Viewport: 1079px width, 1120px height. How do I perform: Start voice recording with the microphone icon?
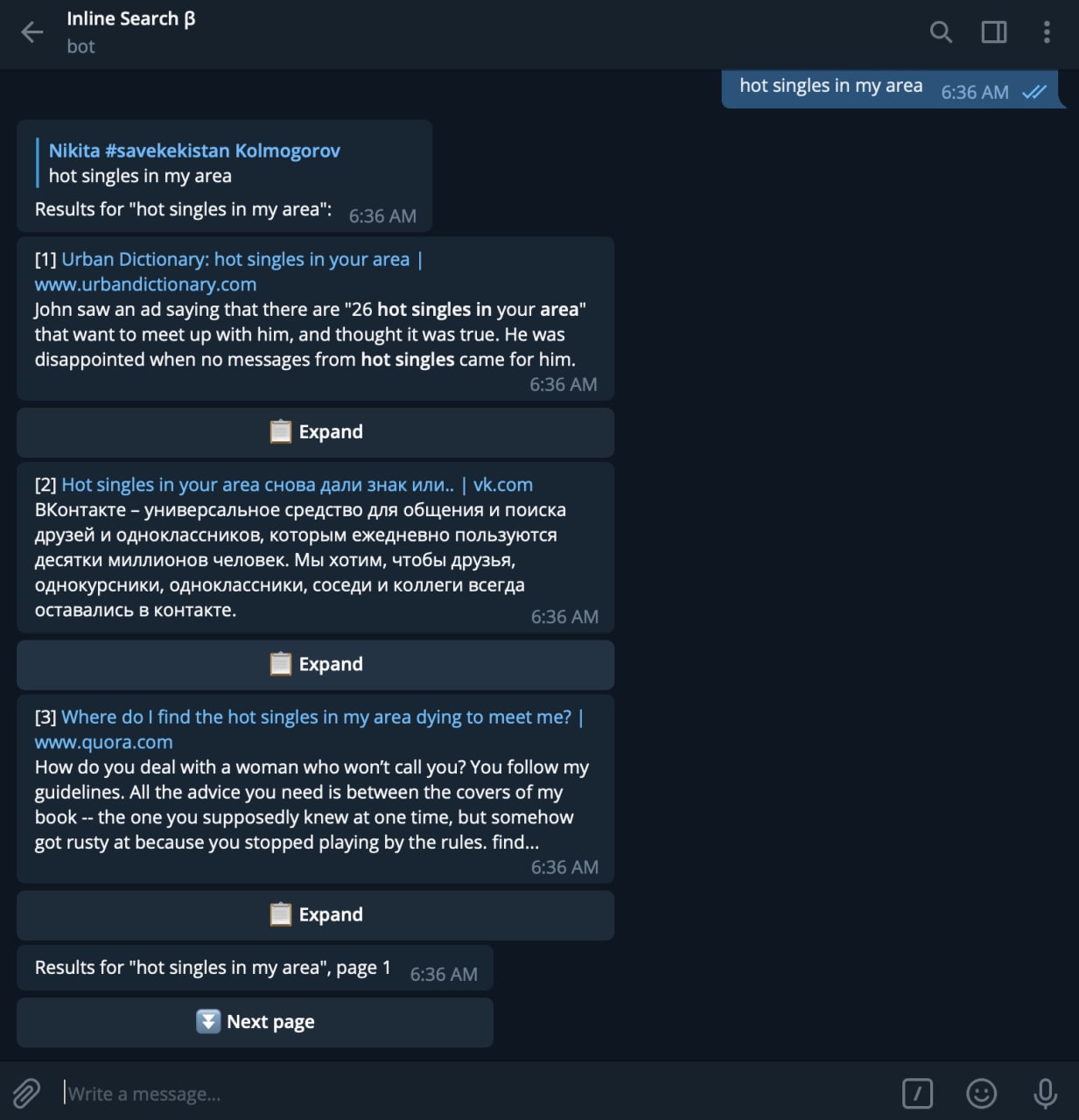pyautogui.click(x=1045, y=1093)
